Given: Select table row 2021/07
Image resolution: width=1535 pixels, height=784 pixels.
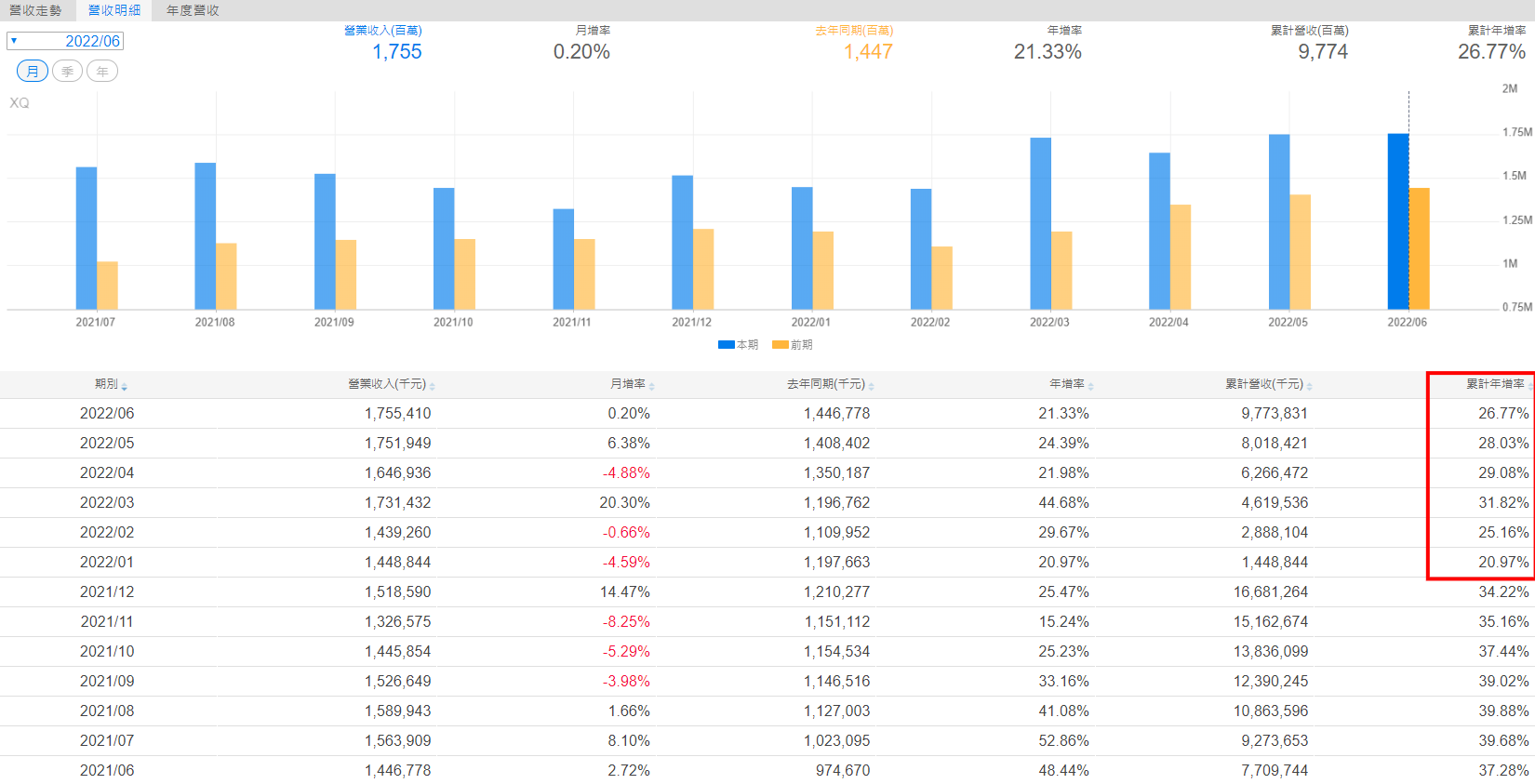Looking at the screenshot, I should (767, 740).
